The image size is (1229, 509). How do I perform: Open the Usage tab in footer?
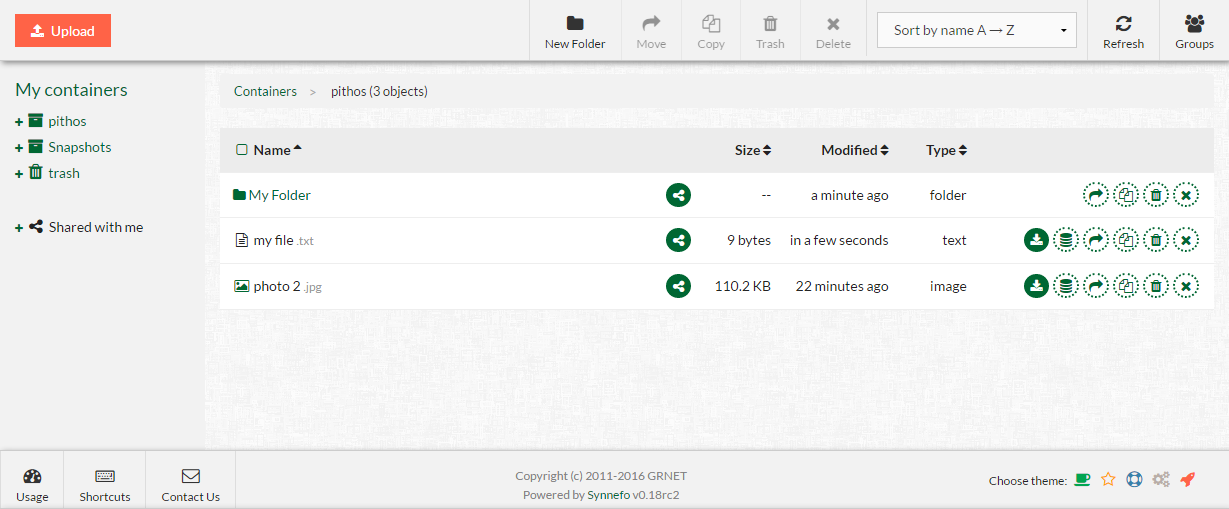(32, 485)
